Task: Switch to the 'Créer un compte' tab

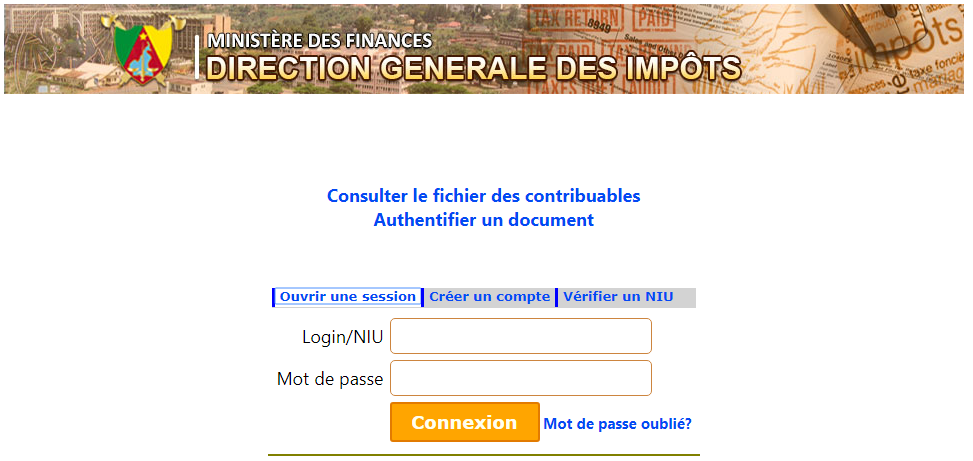Action: click(x=489, y=297)
